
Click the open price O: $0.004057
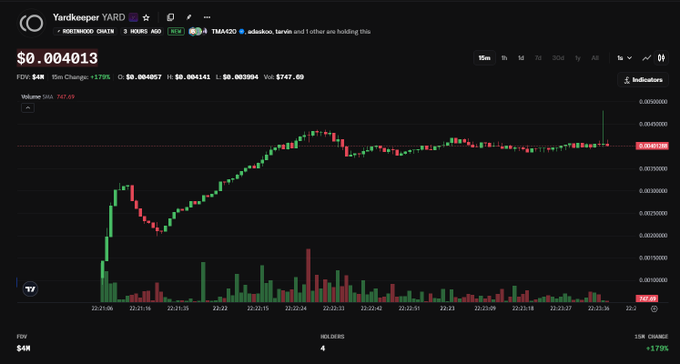pyautogui.click(x=140, y=77)
